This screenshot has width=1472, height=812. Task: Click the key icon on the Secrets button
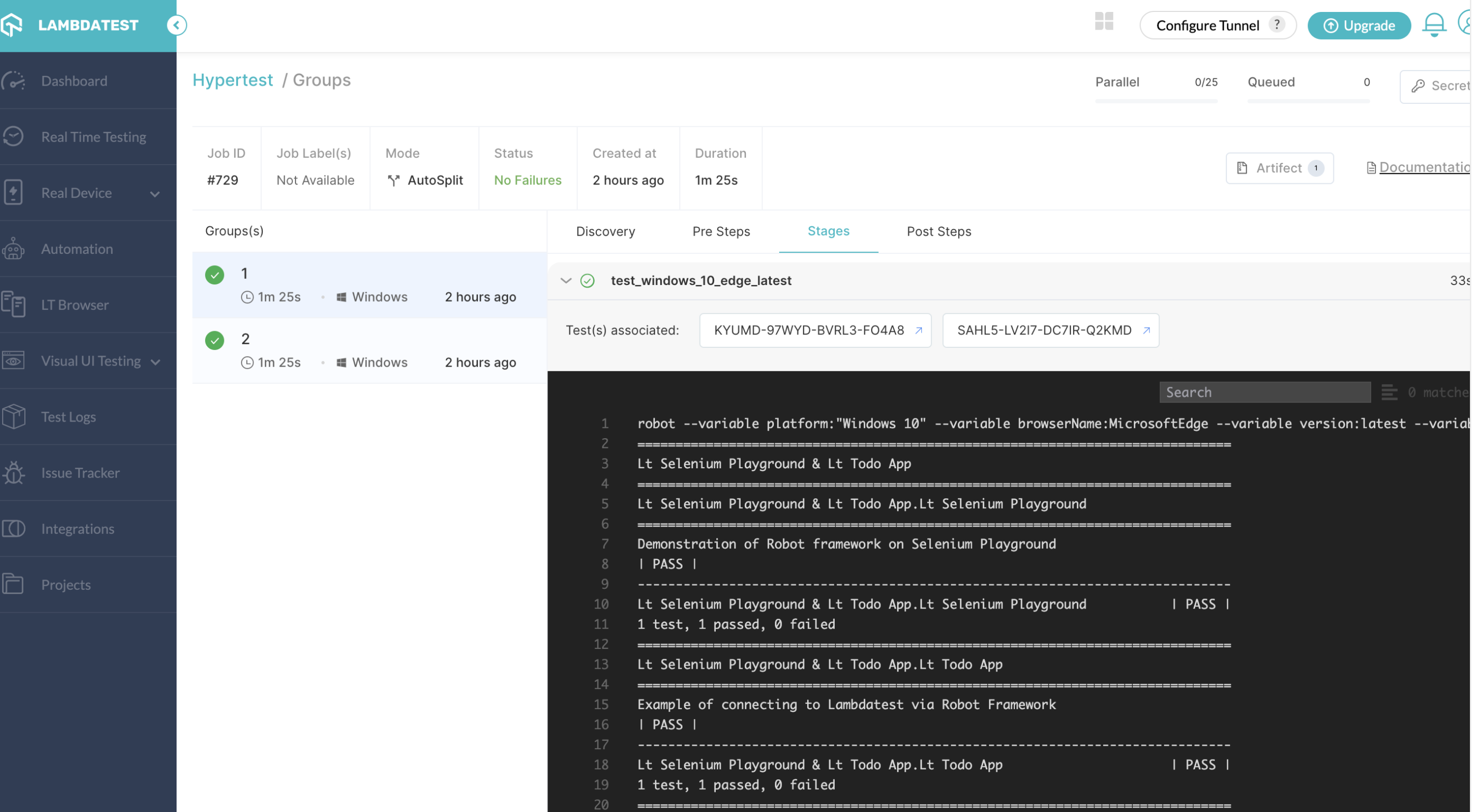coord(1417,86)
